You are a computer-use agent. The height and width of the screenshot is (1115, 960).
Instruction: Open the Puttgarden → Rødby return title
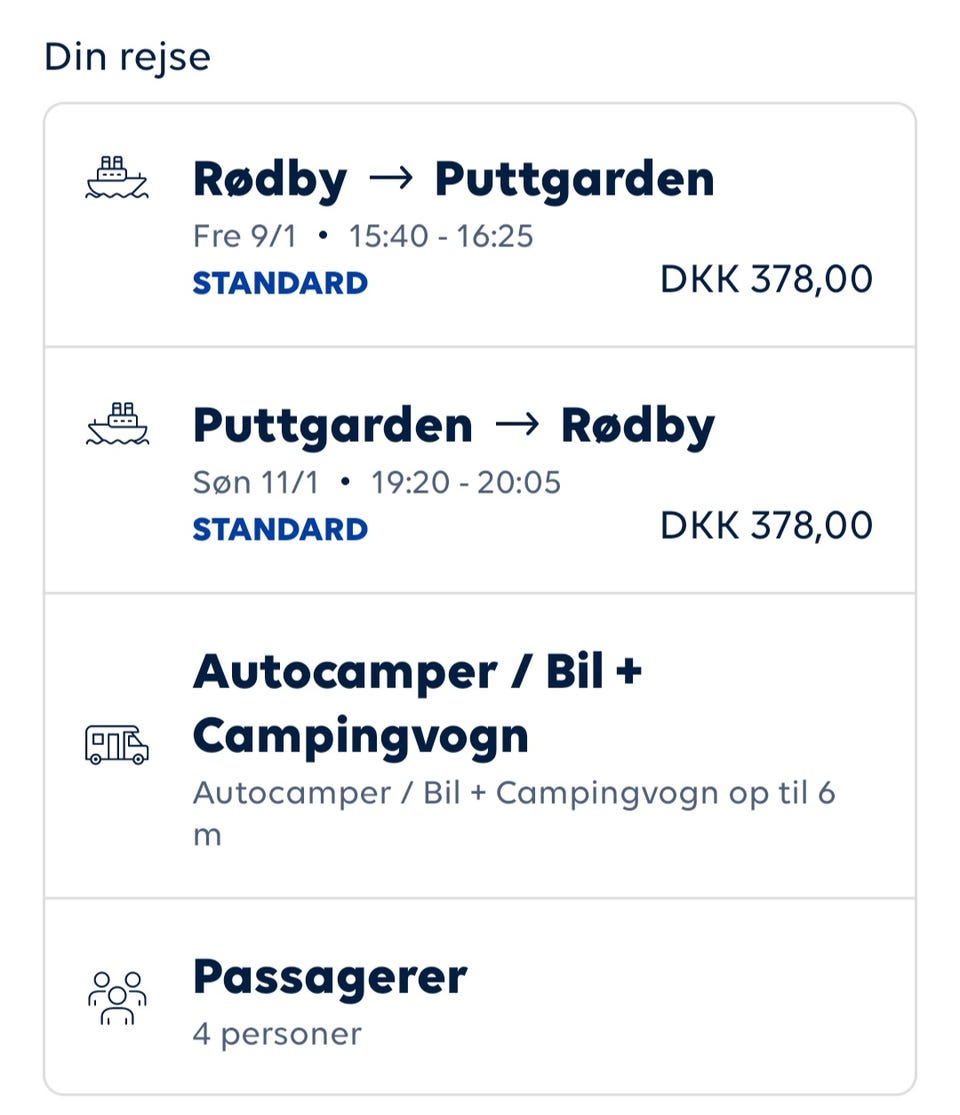[x=453, y=426]
